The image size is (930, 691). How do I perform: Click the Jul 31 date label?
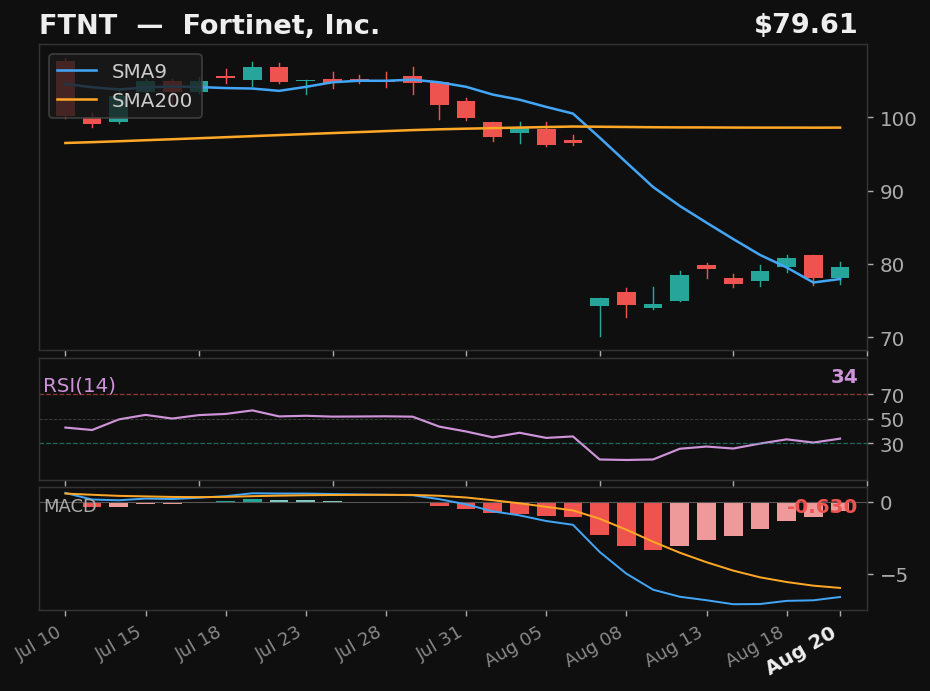click(438, 643)
